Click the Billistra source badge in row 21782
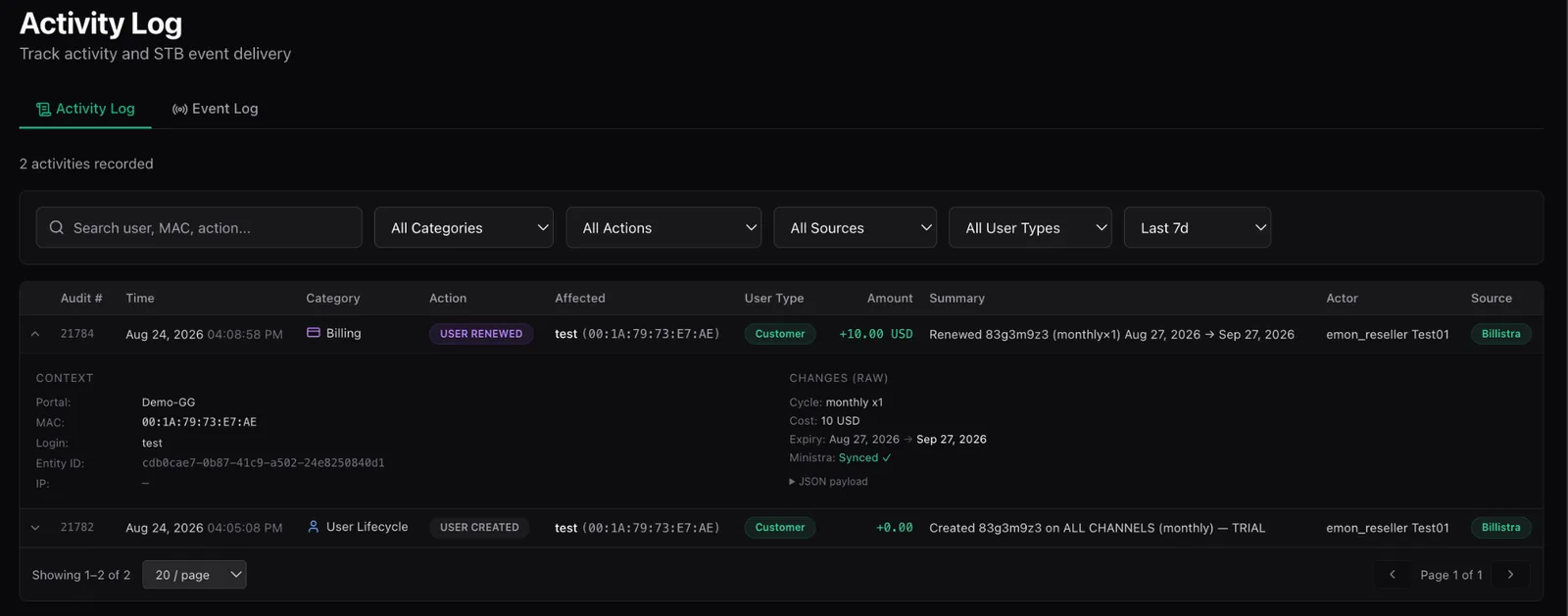The image size is (1568, 616). point(1500,528)
